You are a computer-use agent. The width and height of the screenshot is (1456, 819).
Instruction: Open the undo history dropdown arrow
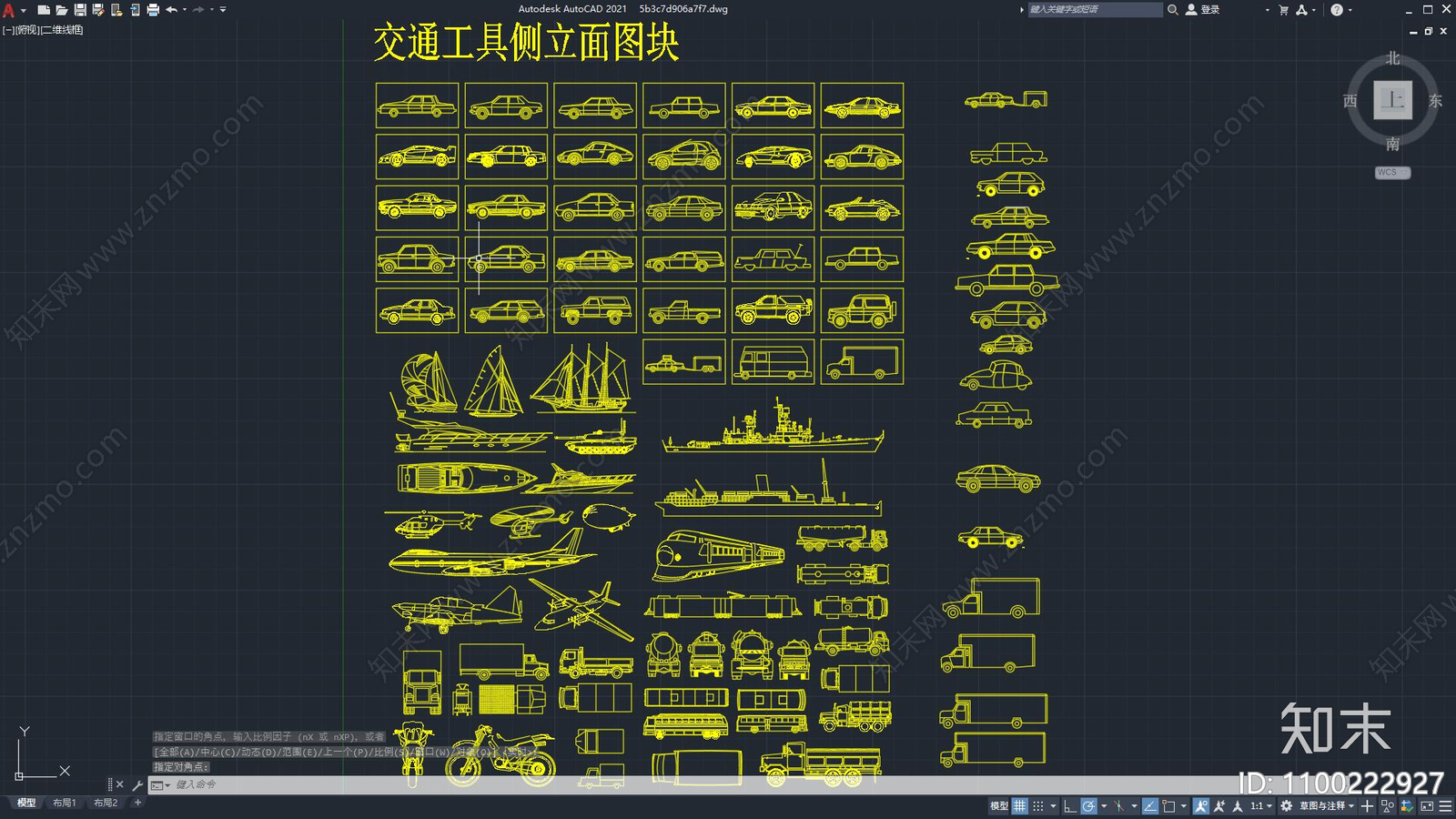[185, 9]
